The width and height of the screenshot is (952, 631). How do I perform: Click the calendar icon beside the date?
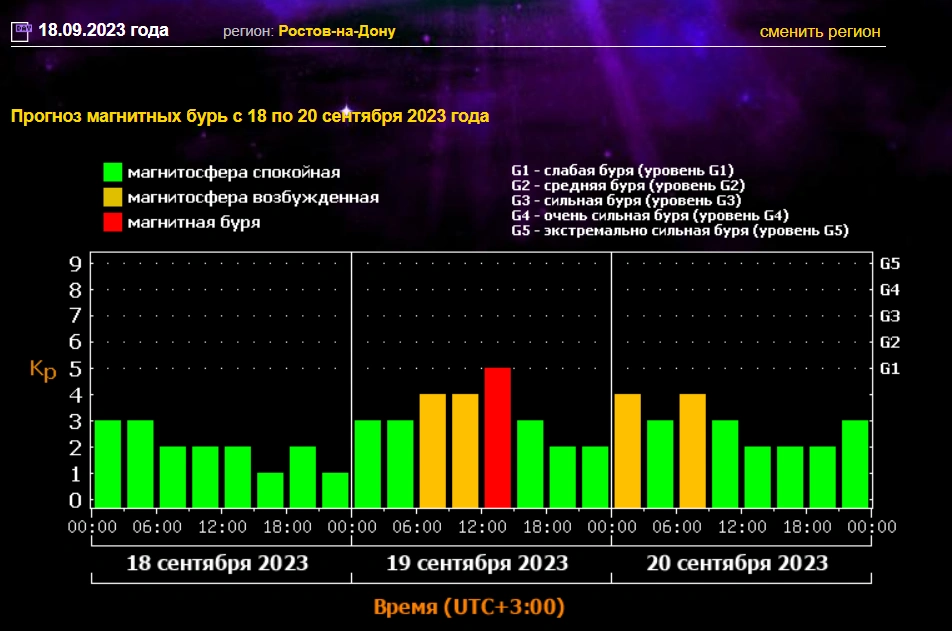22,31
